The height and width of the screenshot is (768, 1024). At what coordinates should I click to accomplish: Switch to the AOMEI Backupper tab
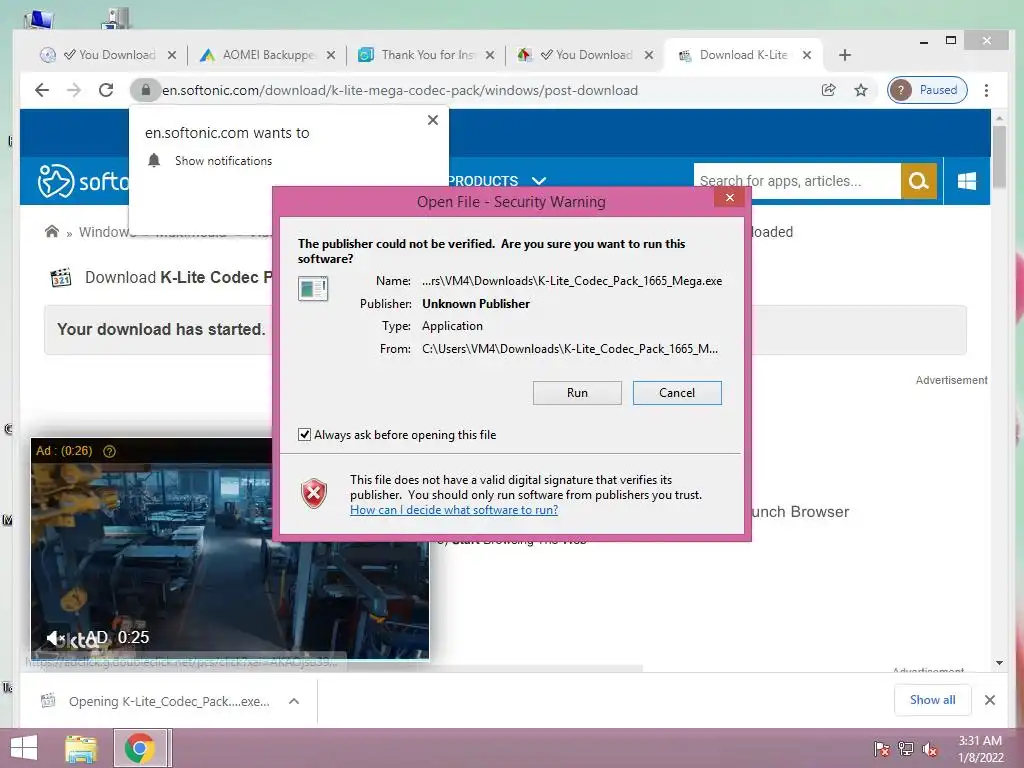pos(268,55)
